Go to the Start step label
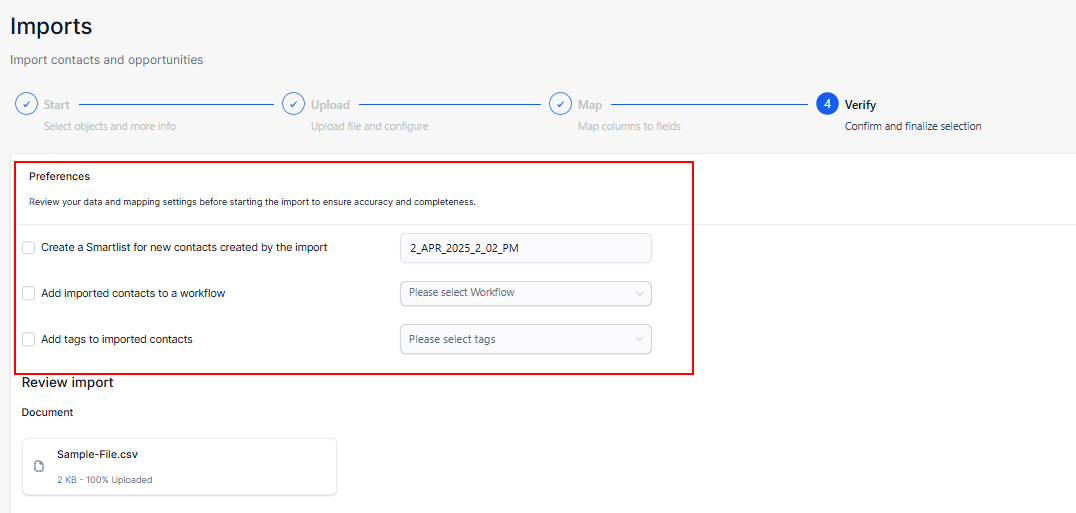 pos(56,105)
